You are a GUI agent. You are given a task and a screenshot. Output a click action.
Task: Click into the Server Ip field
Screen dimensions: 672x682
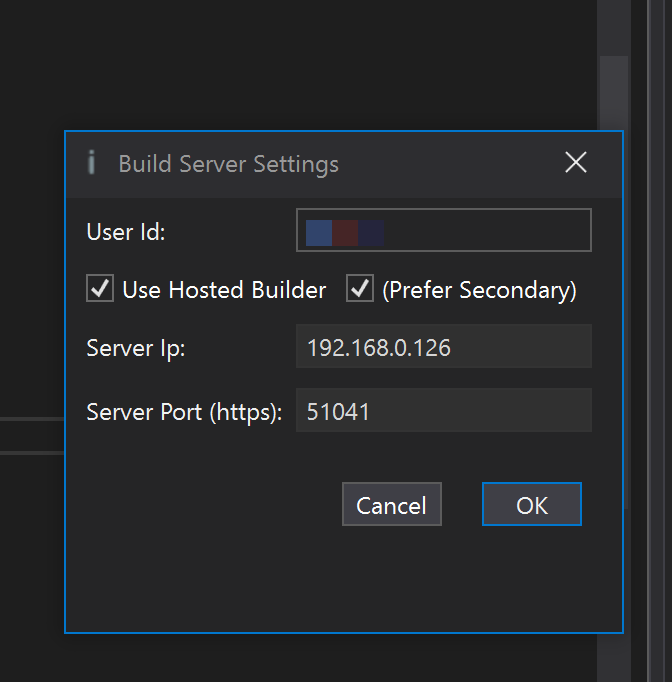(x=443, y=347)
